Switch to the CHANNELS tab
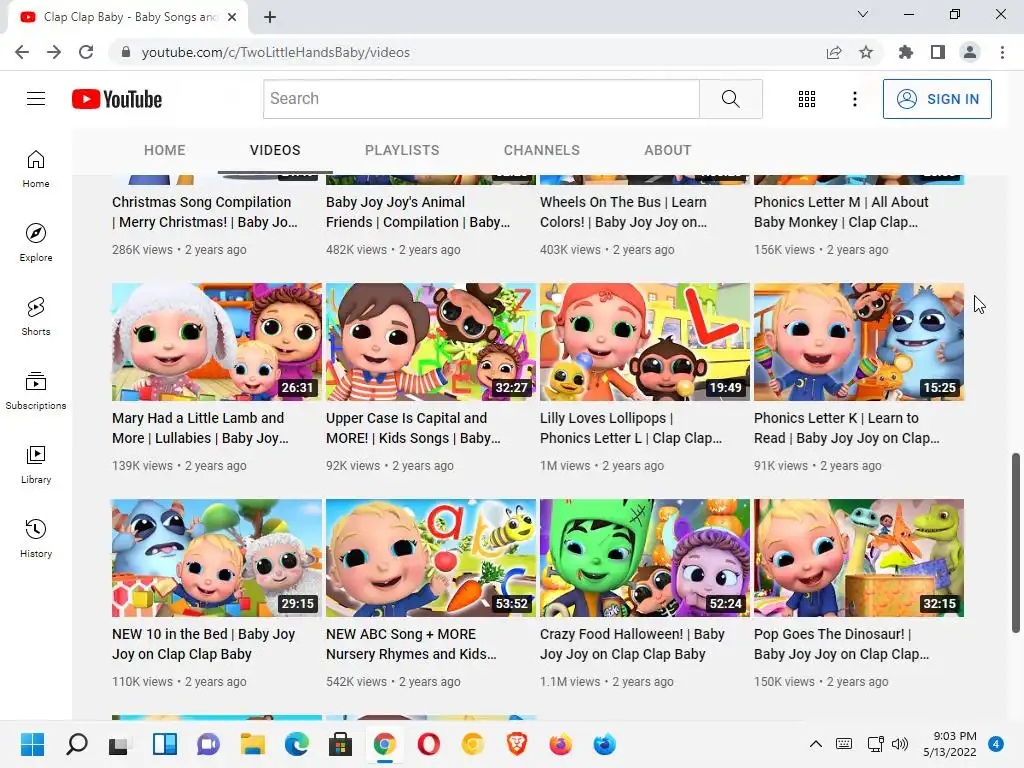The image size is (1024, 768). (x=541, y=150)
